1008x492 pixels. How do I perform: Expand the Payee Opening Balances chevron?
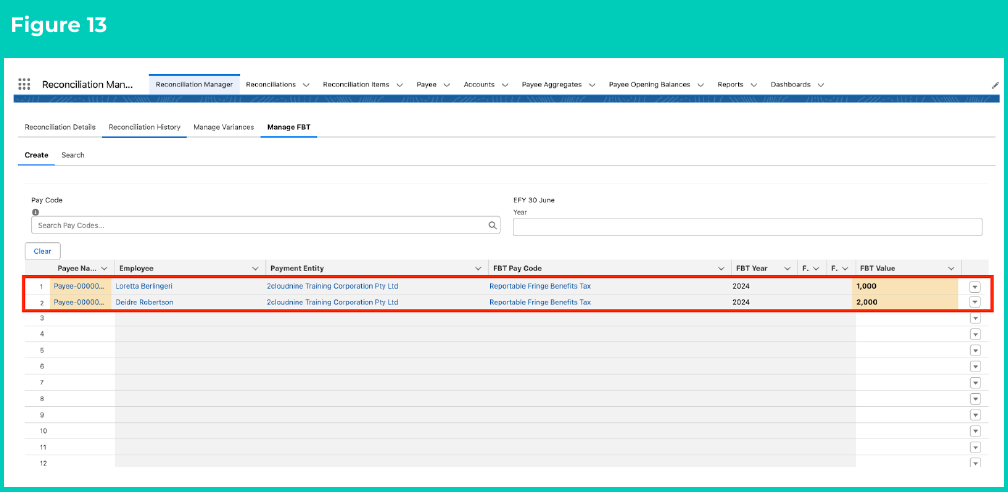tap(701, 85)
